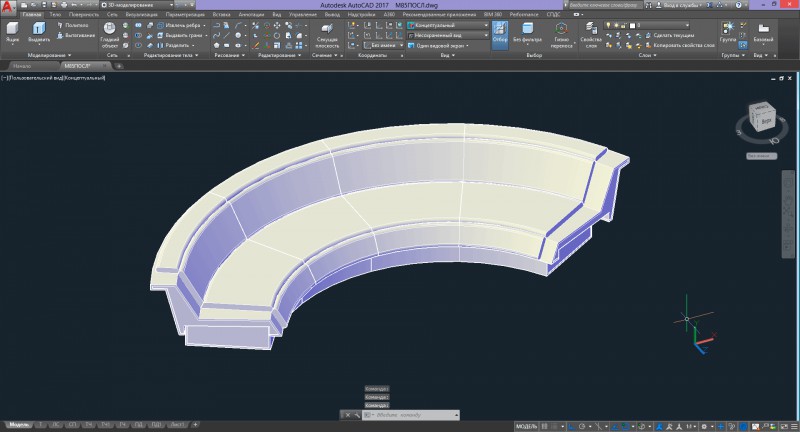Open the Концептуальный visual style dropdown
The width and height of the screenshot is (800, 432).
(x=448, y=24)
